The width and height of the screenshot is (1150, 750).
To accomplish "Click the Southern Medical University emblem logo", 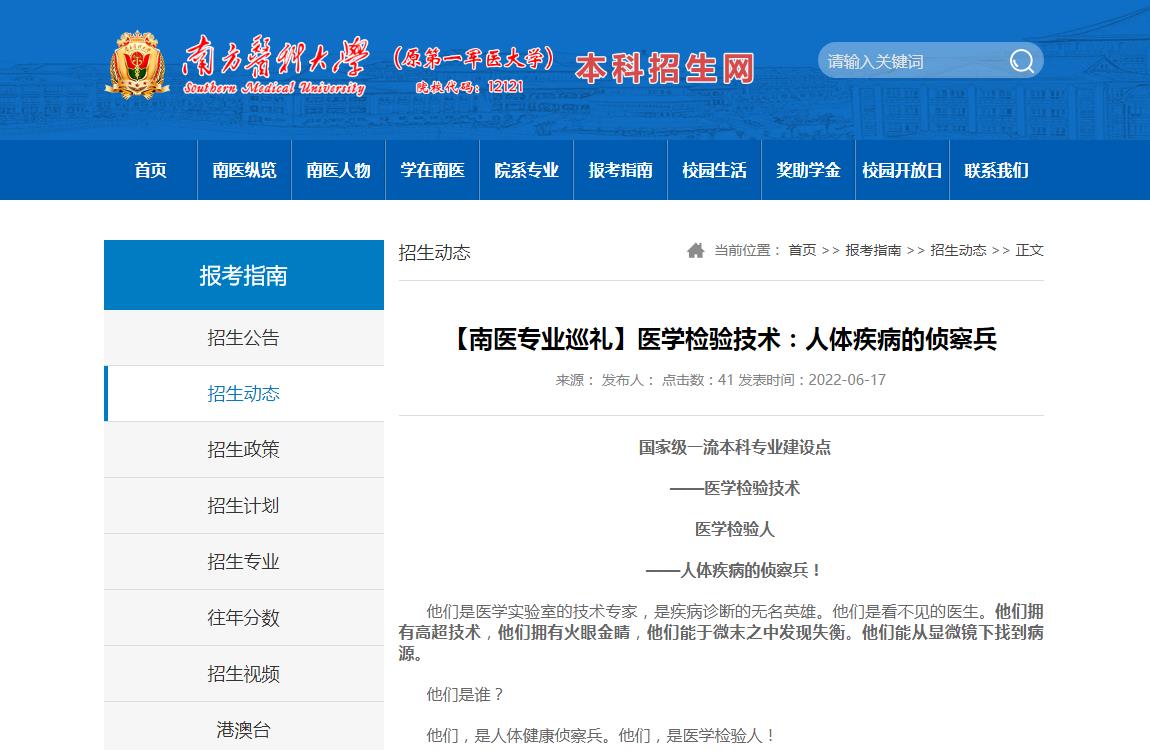I will (x=137, y=65).
